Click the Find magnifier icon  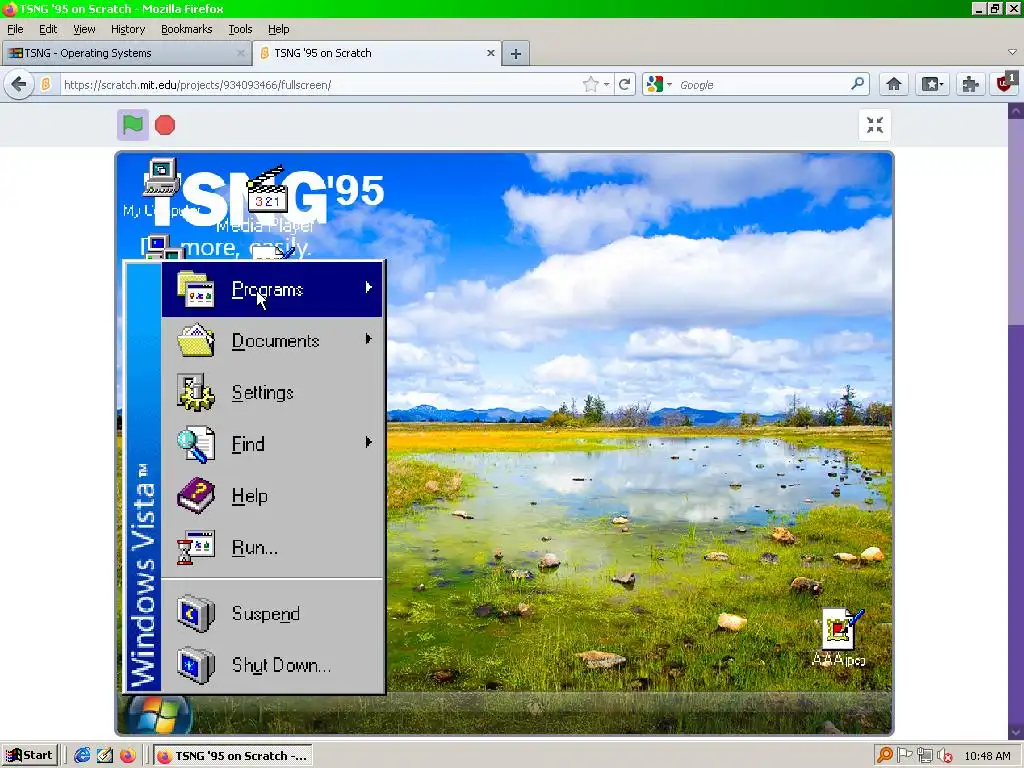(196, 444)
